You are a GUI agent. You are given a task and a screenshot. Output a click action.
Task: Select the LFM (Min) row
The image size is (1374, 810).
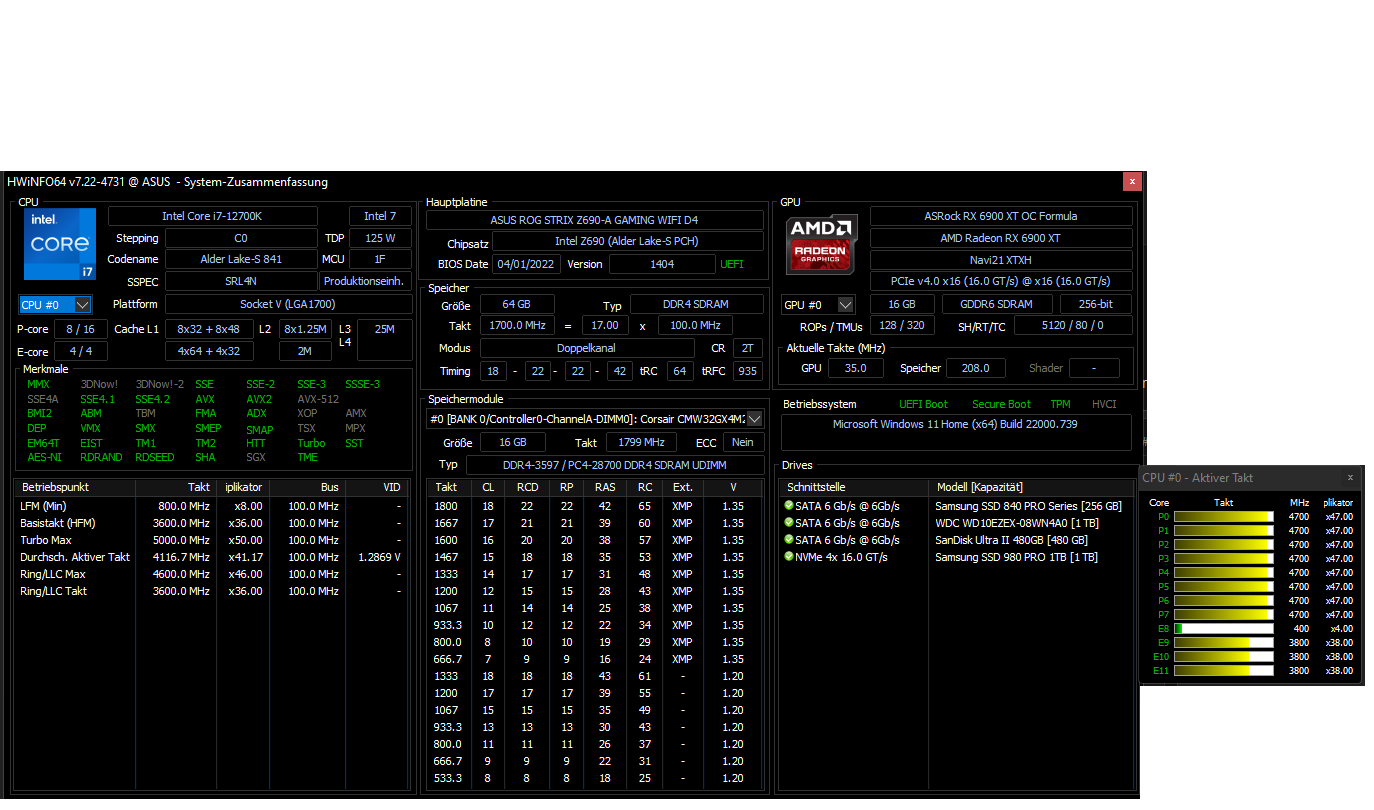pyautogui.click(x=212, y=506)
